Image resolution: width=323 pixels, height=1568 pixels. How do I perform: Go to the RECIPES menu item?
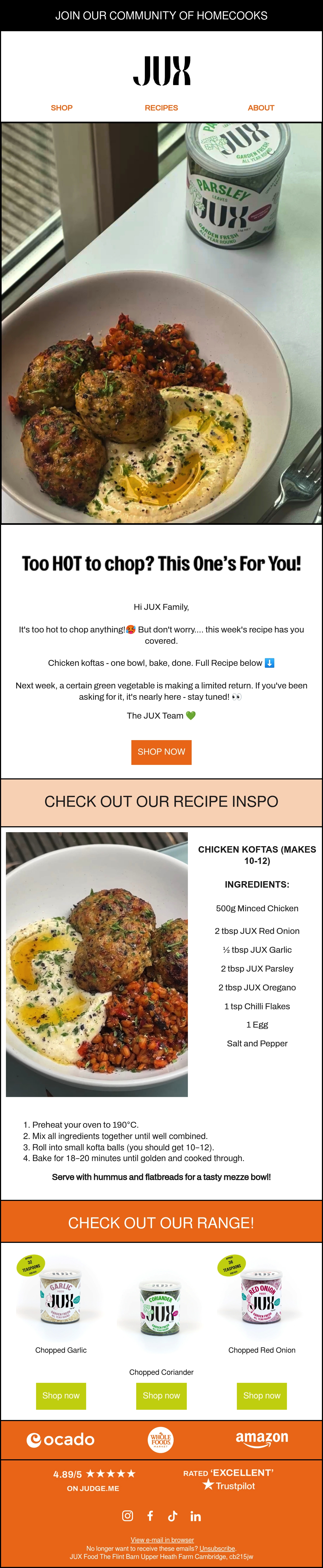(x=161, y=108)
